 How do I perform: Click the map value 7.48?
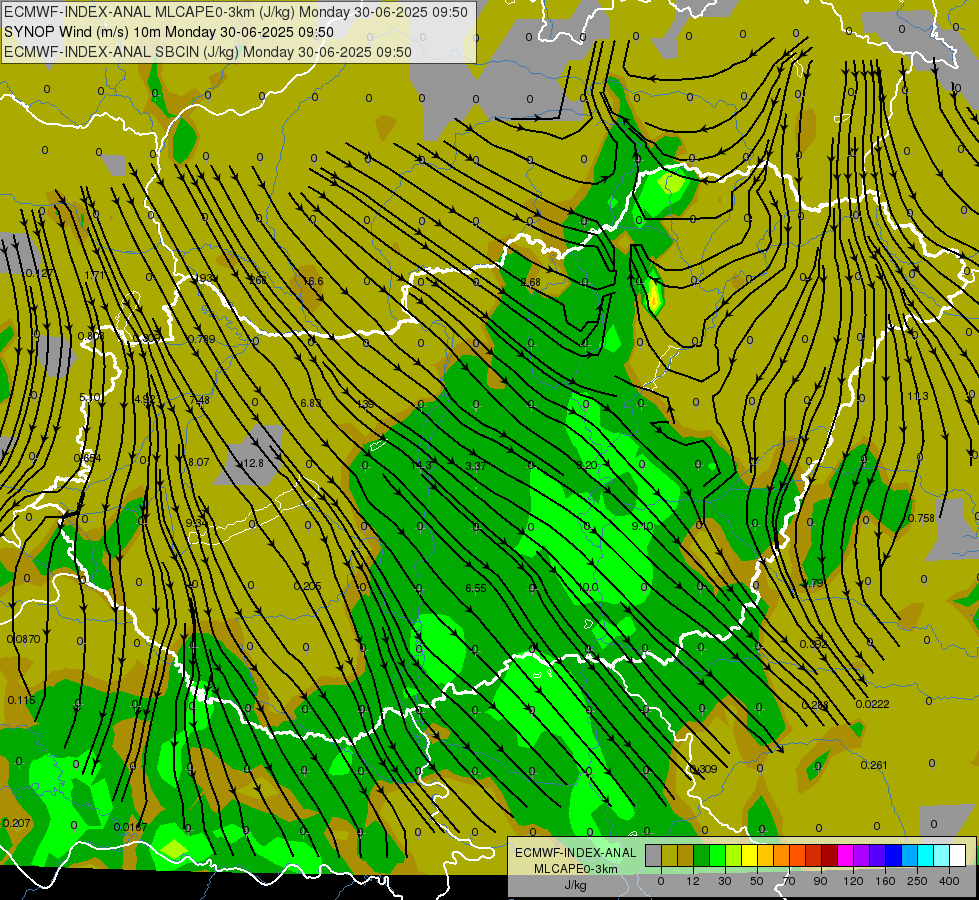pos(199,400)
